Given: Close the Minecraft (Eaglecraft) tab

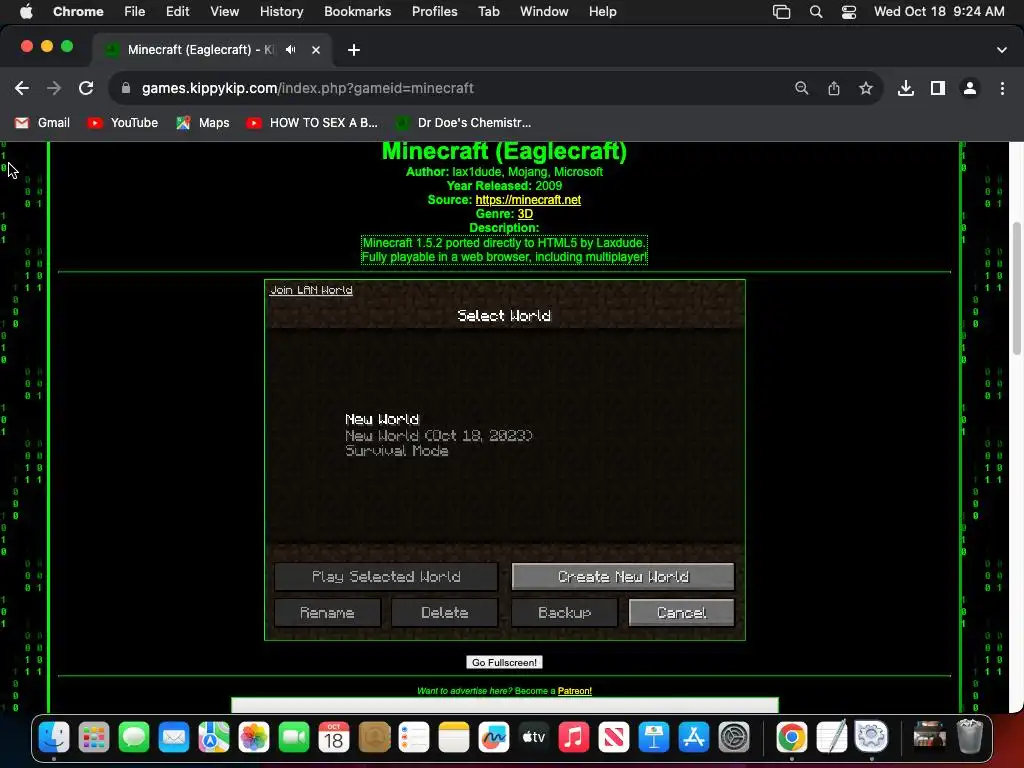Looking at the screenshot, I should [x=316, y=50].
